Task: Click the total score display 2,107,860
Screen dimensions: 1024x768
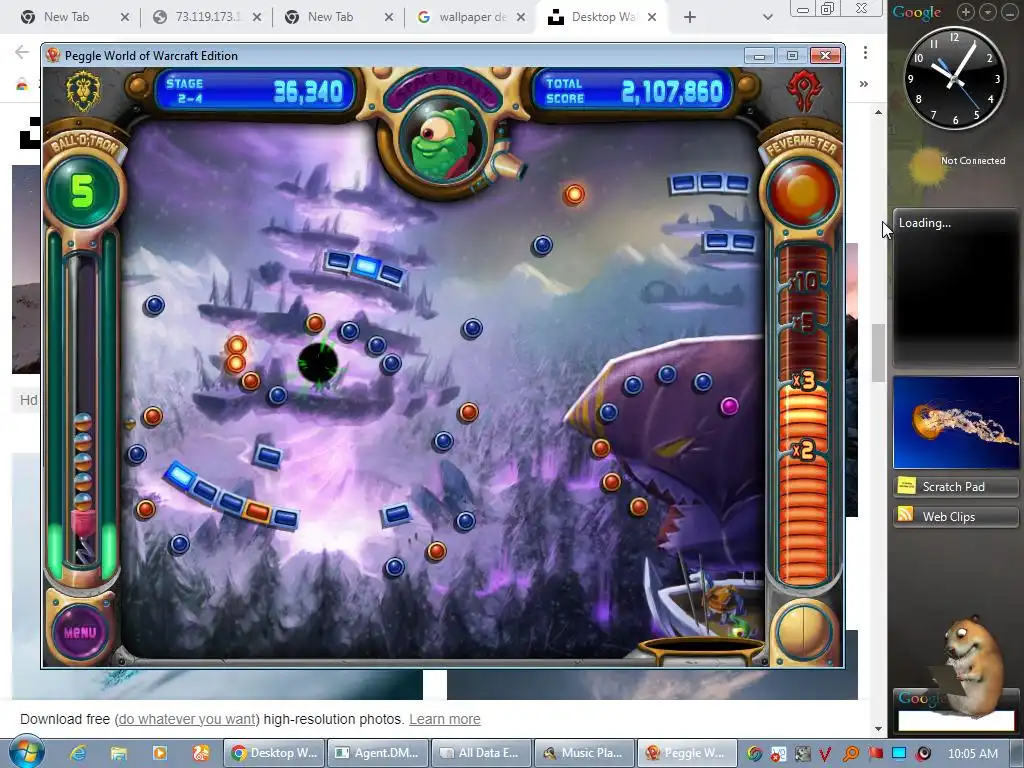Action: pyautogui.click(x=633, y=91)
